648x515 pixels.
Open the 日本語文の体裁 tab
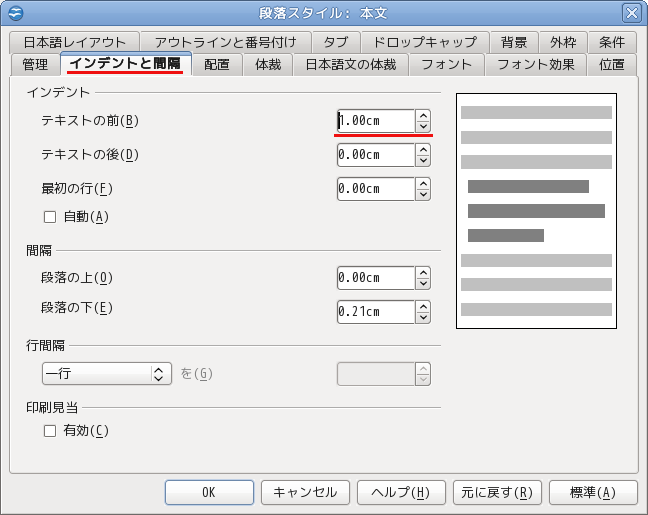coord(351,64)
